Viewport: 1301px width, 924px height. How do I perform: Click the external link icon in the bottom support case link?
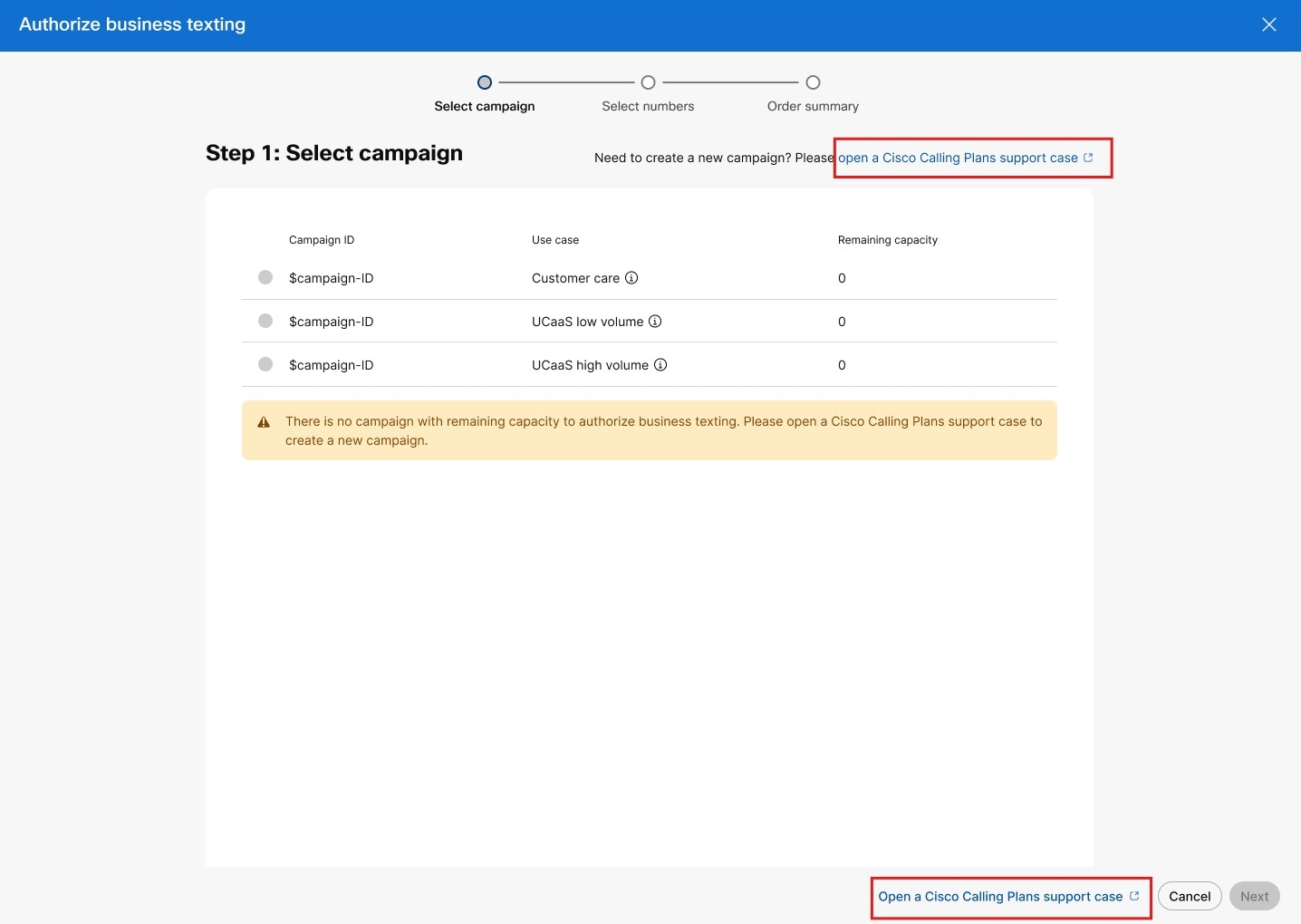(1133, 896)
